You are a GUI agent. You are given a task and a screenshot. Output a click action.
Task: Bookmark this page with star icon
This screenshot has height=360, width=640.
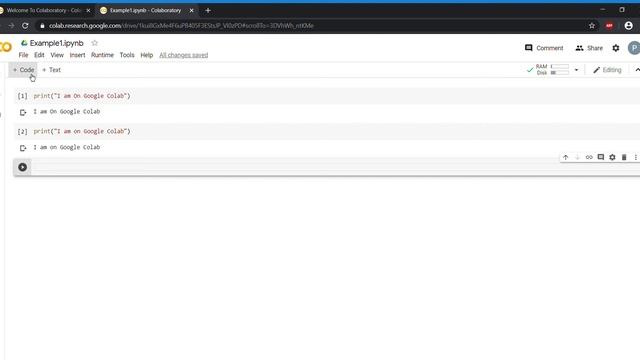click(x=592, y=25)
